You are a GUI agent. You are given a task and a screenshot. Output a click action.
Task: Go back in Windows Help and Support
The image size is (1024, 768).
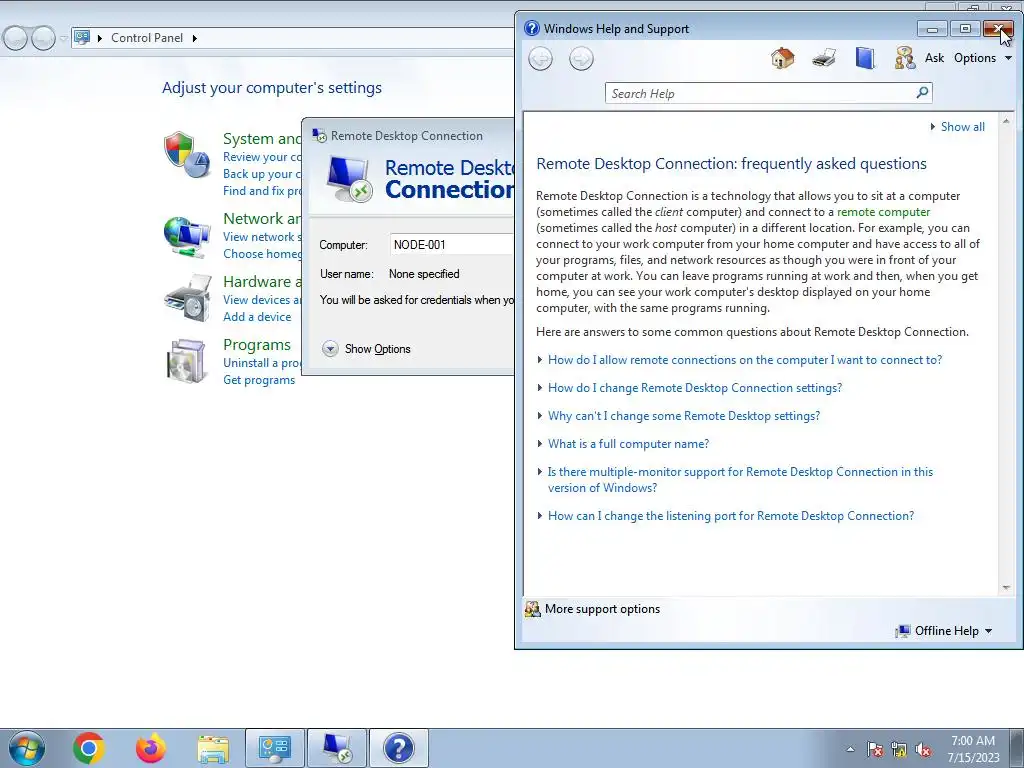click(540, 59)
